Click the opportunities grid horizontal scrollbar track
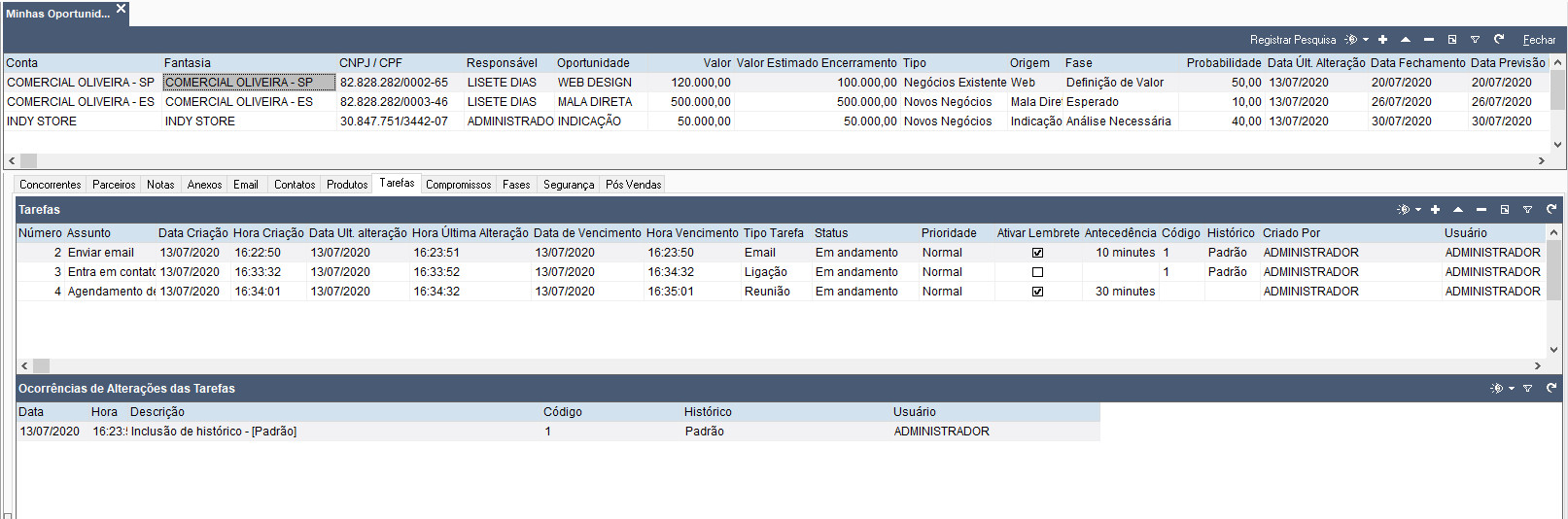This screenshot has width=1568, height=519. click(x=778, y=160)
